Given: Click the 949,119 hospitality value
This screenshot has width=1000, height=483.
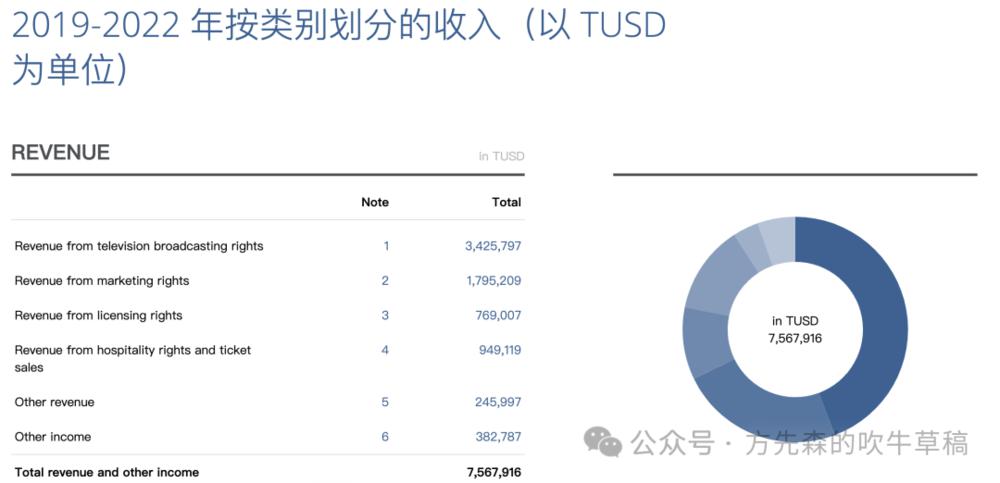Looking at the screenshot, I should coord(498,350).
